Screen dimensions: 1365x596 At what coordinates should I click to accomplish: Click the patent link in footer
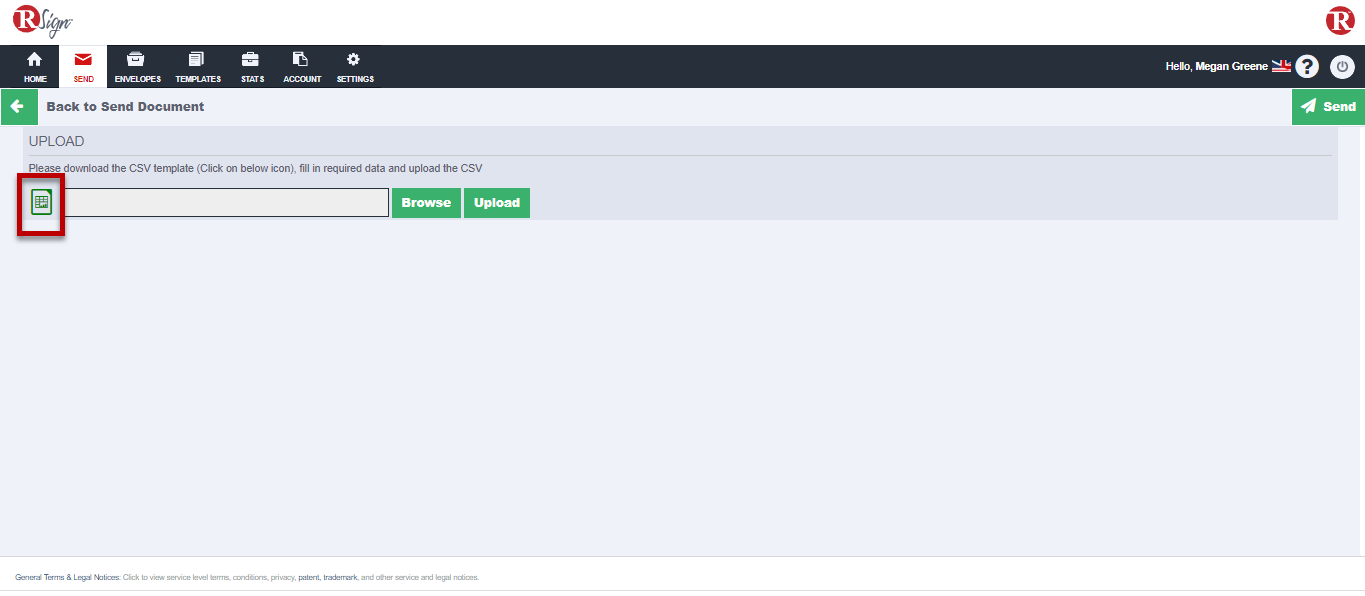click(308, 577)
